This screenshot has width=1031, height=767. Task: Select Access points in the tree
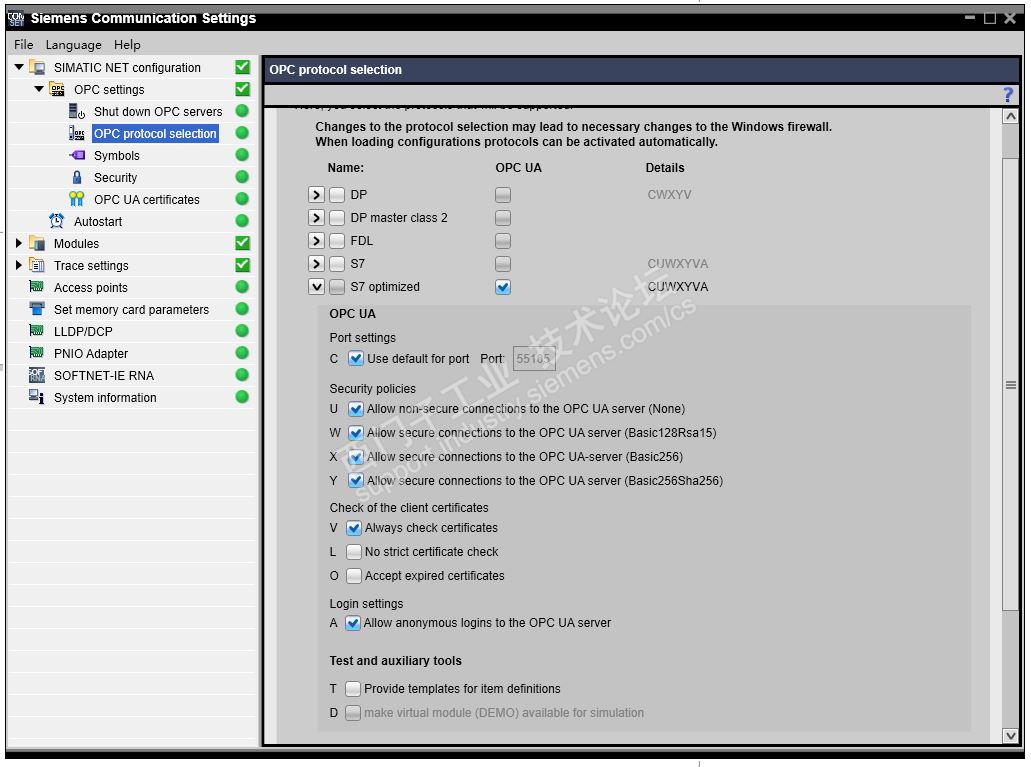[x=91, y=287]
